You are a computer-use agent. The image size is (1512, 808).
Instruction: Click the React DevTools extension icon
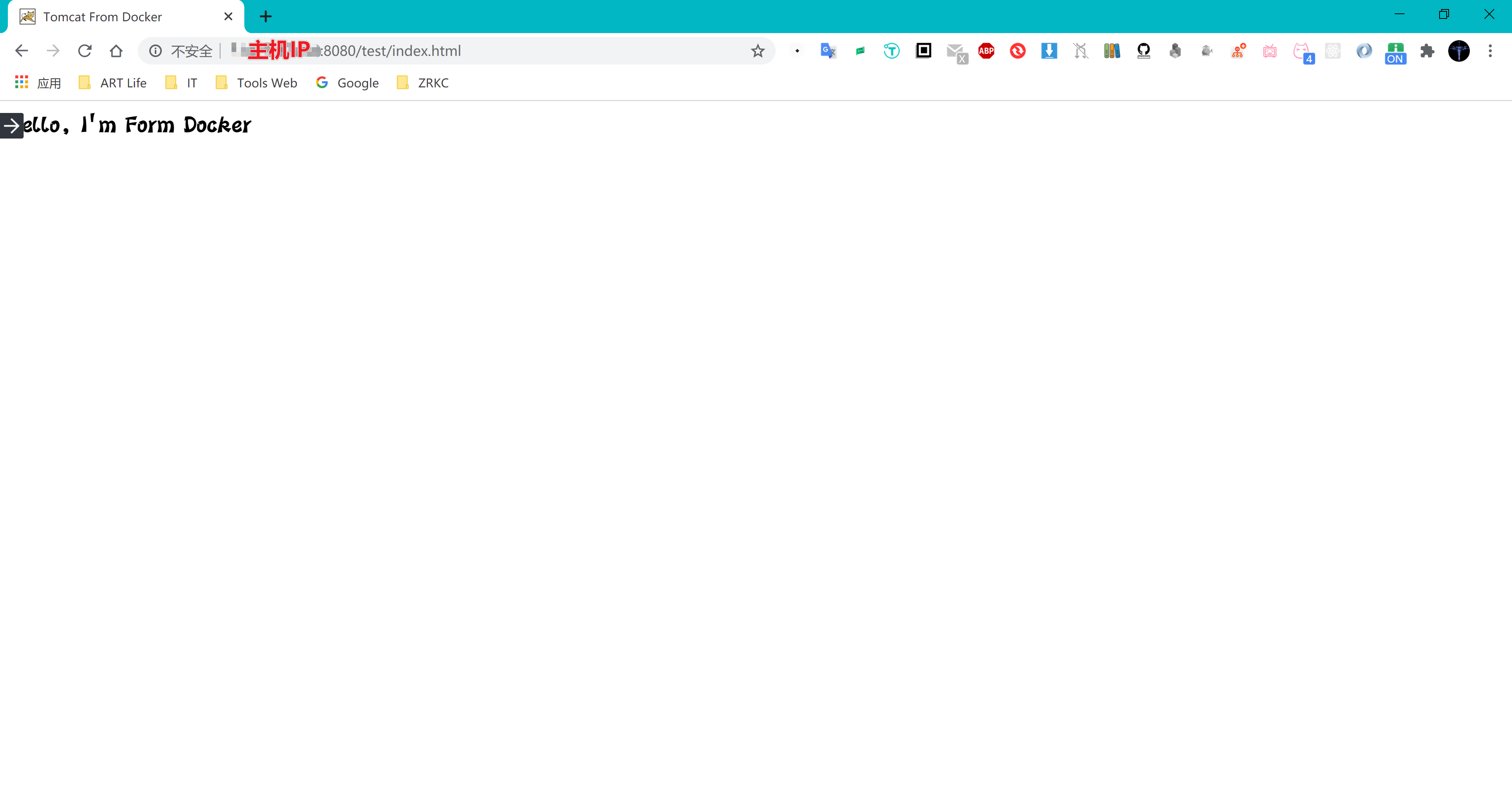(x=1332, y=51)
